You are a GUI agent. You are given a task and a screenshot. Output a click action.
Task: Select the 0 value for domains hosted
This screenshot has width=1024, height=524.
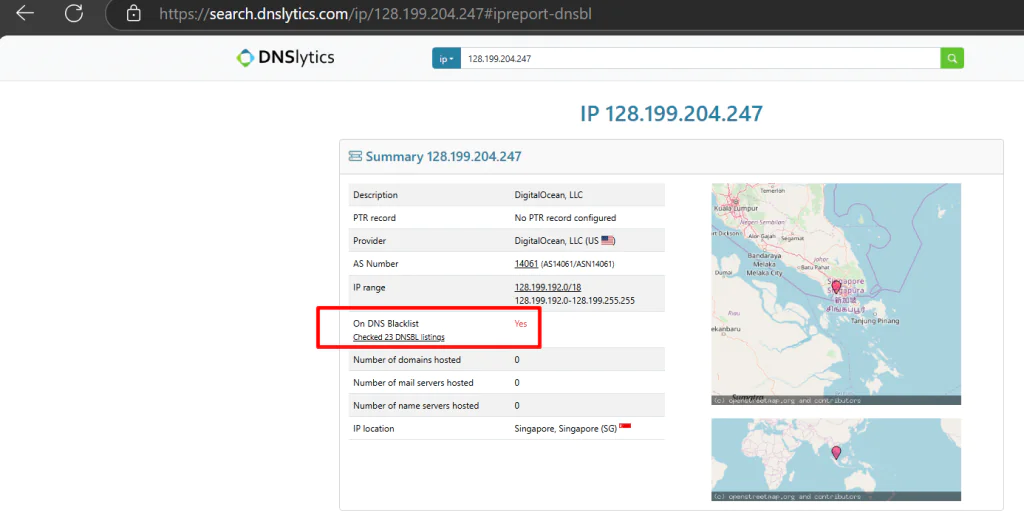pyautogui.click(x=517, y=360)
